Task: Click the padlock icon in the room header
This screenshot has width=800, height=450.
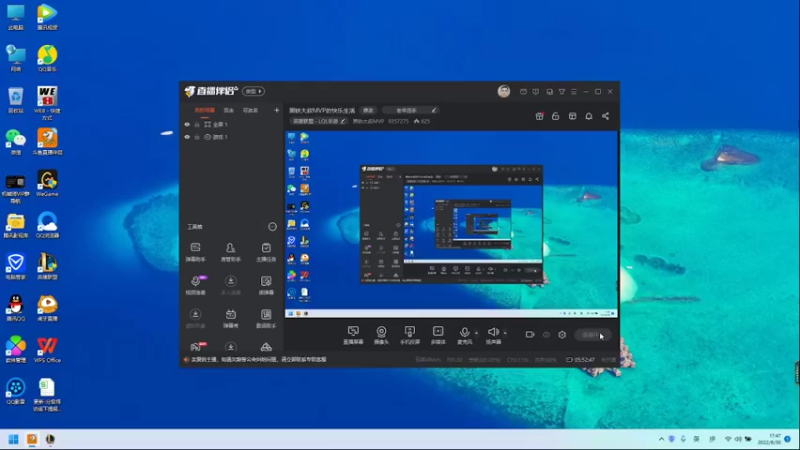Action: 556,116
